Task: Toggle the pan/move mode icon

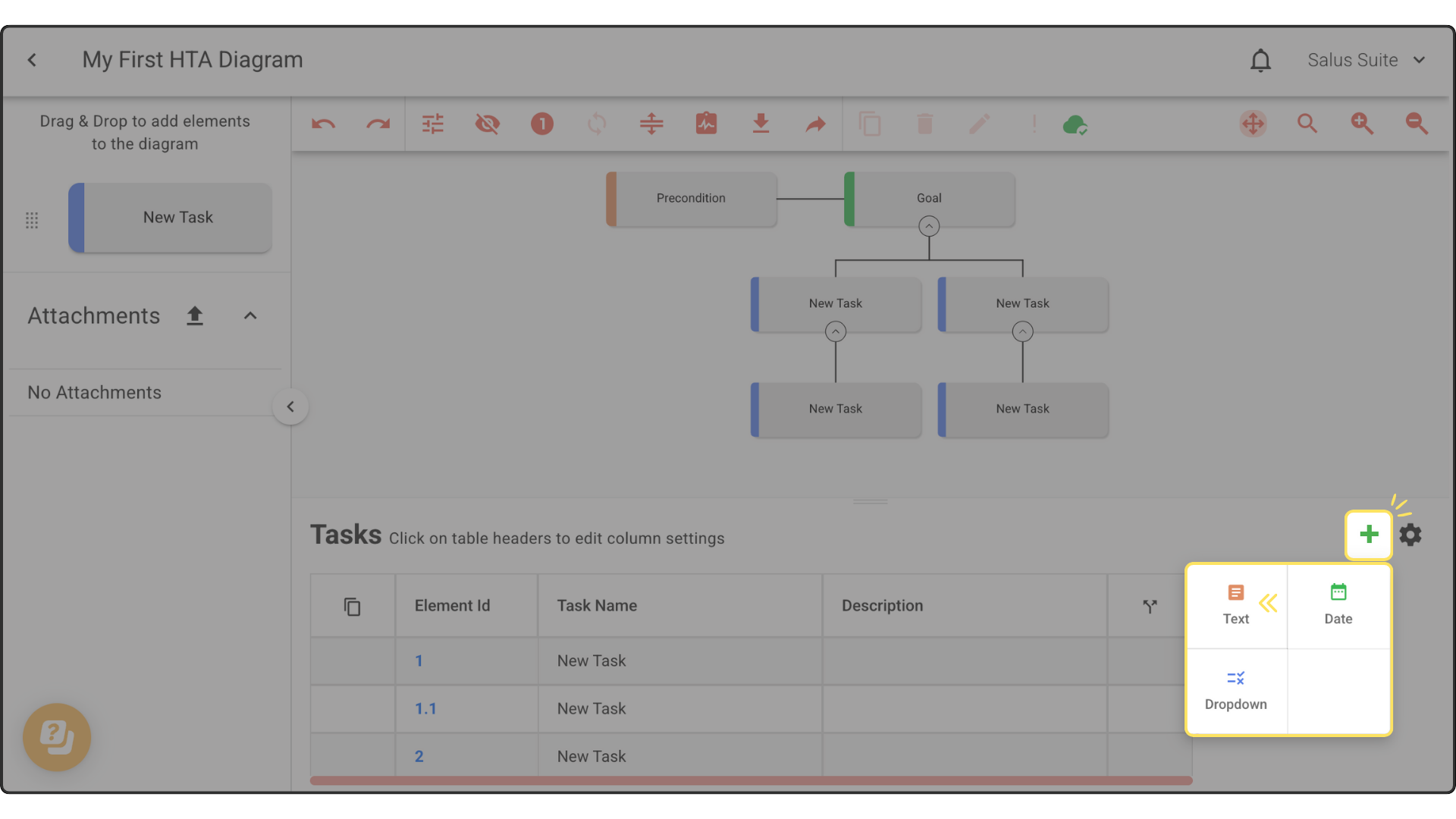Action: 1253,124
